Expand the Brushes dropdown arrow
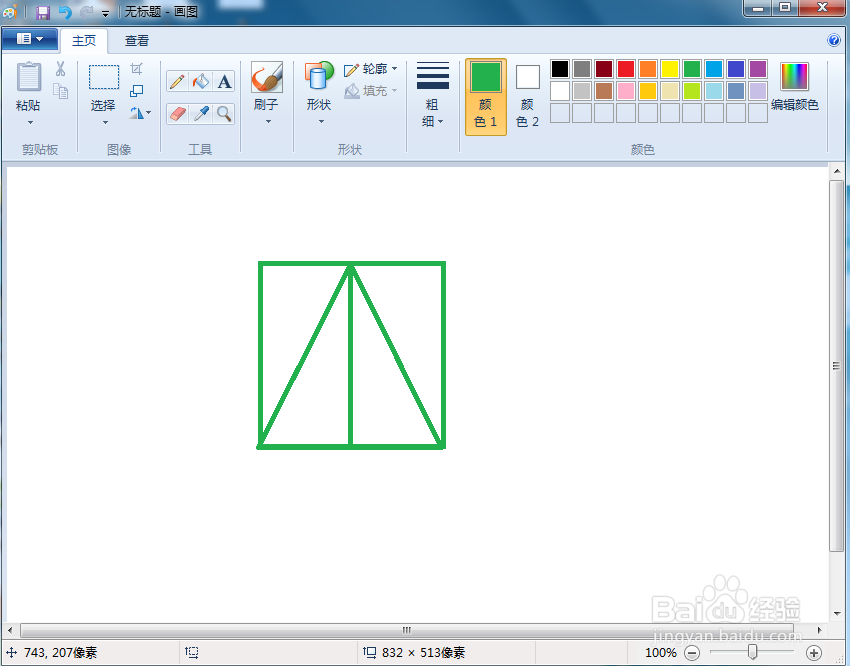The width and height of the screenshot is (850, 666). tap(268, 121)
